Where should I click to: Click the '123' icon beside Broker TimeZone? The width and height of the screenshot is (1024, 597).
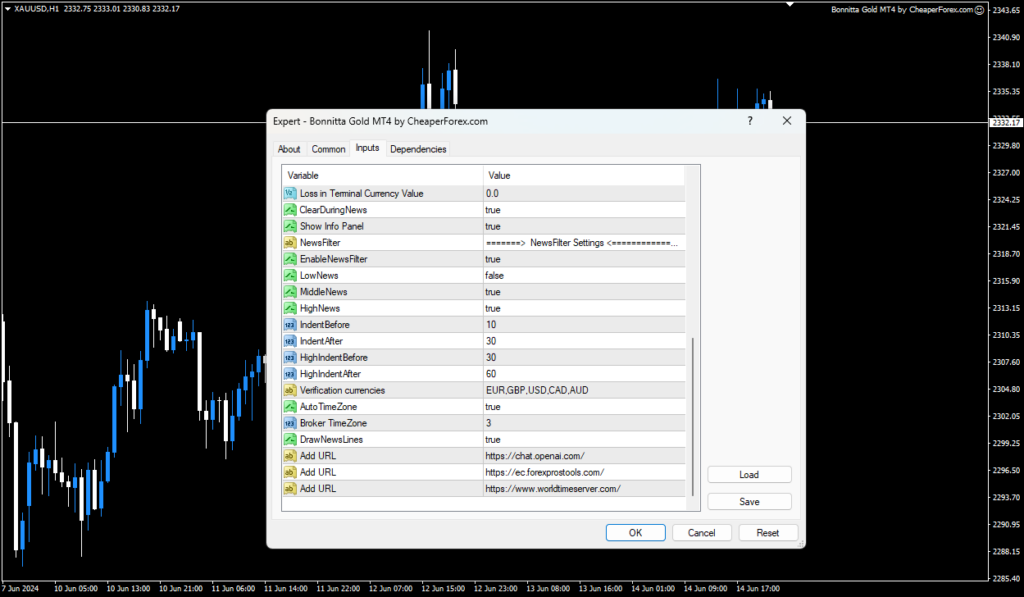pos(289,422)
